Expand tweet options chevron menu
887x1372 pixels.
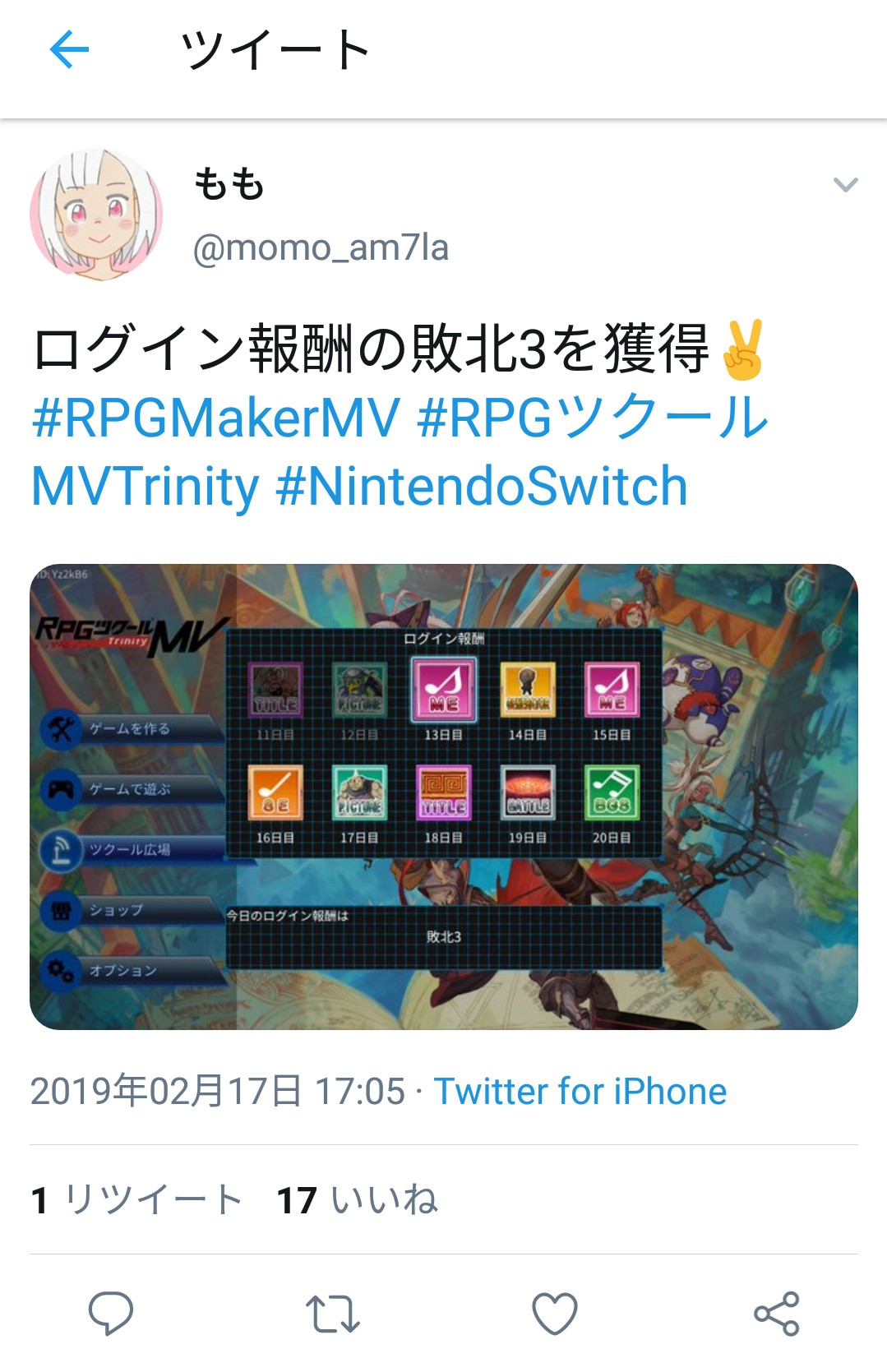(846, 184)
